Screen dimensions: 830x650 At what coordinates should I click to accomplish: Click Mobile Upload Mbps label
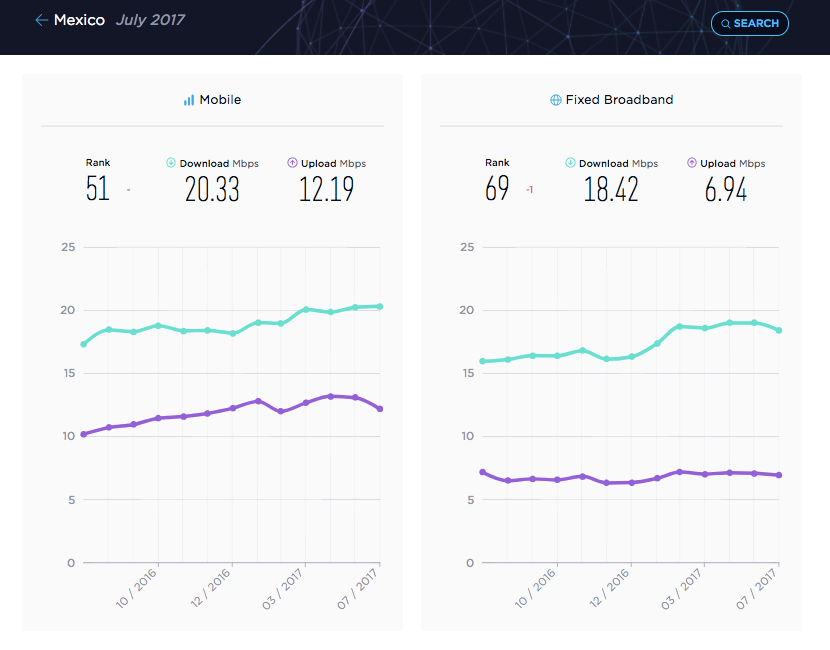[x=333, y=164]
